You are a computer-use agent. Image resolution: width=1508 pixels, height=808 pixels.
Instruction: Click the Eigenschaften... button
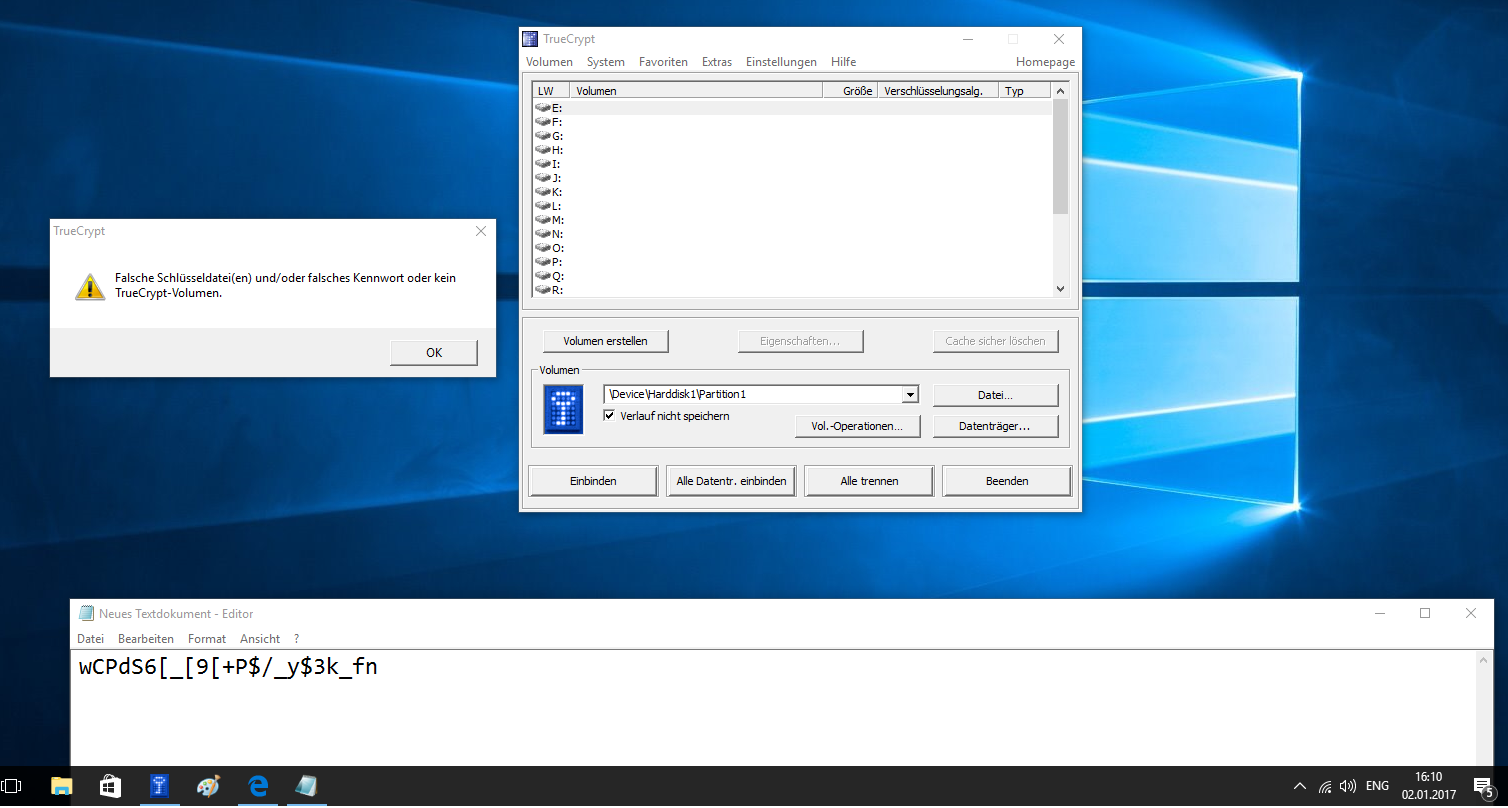point(800,341)
